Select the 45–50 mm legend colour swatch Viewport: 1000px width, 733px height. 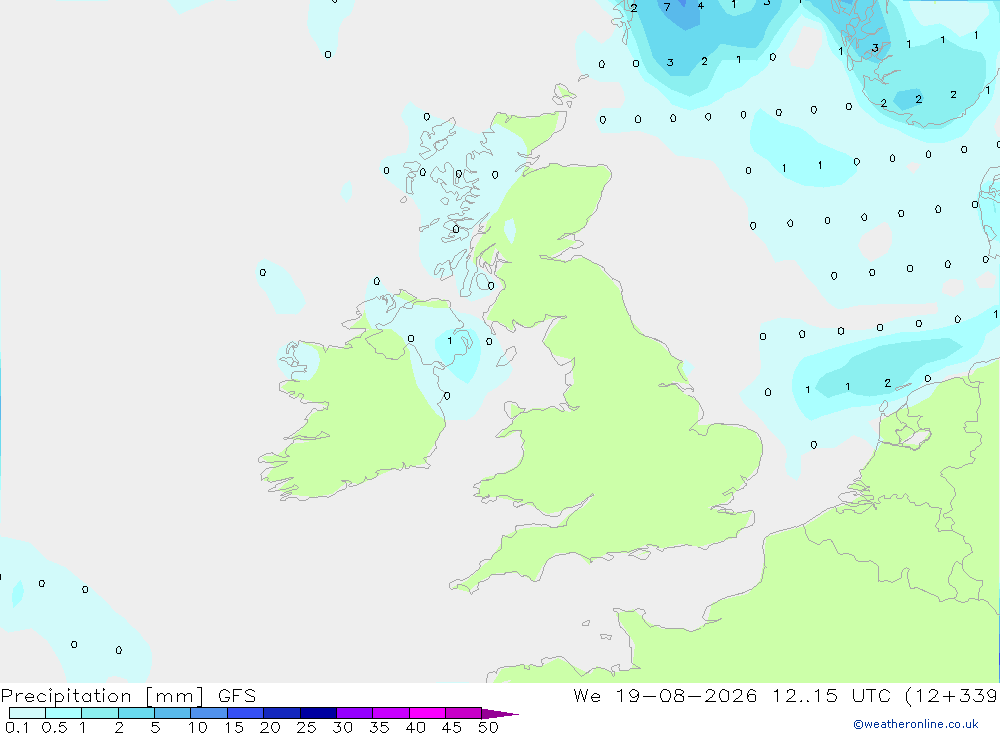tap(464, 713)
